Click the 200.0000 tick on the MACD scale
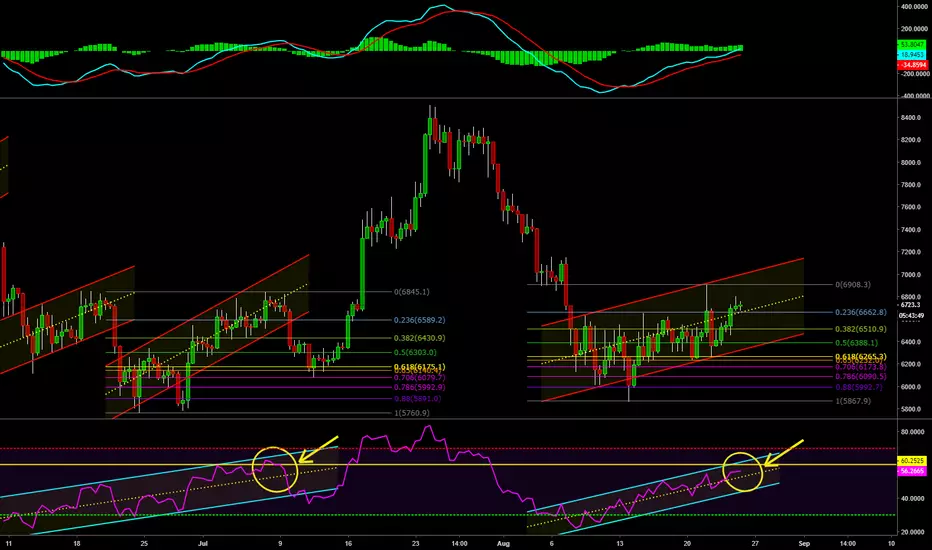 point(915,29)
